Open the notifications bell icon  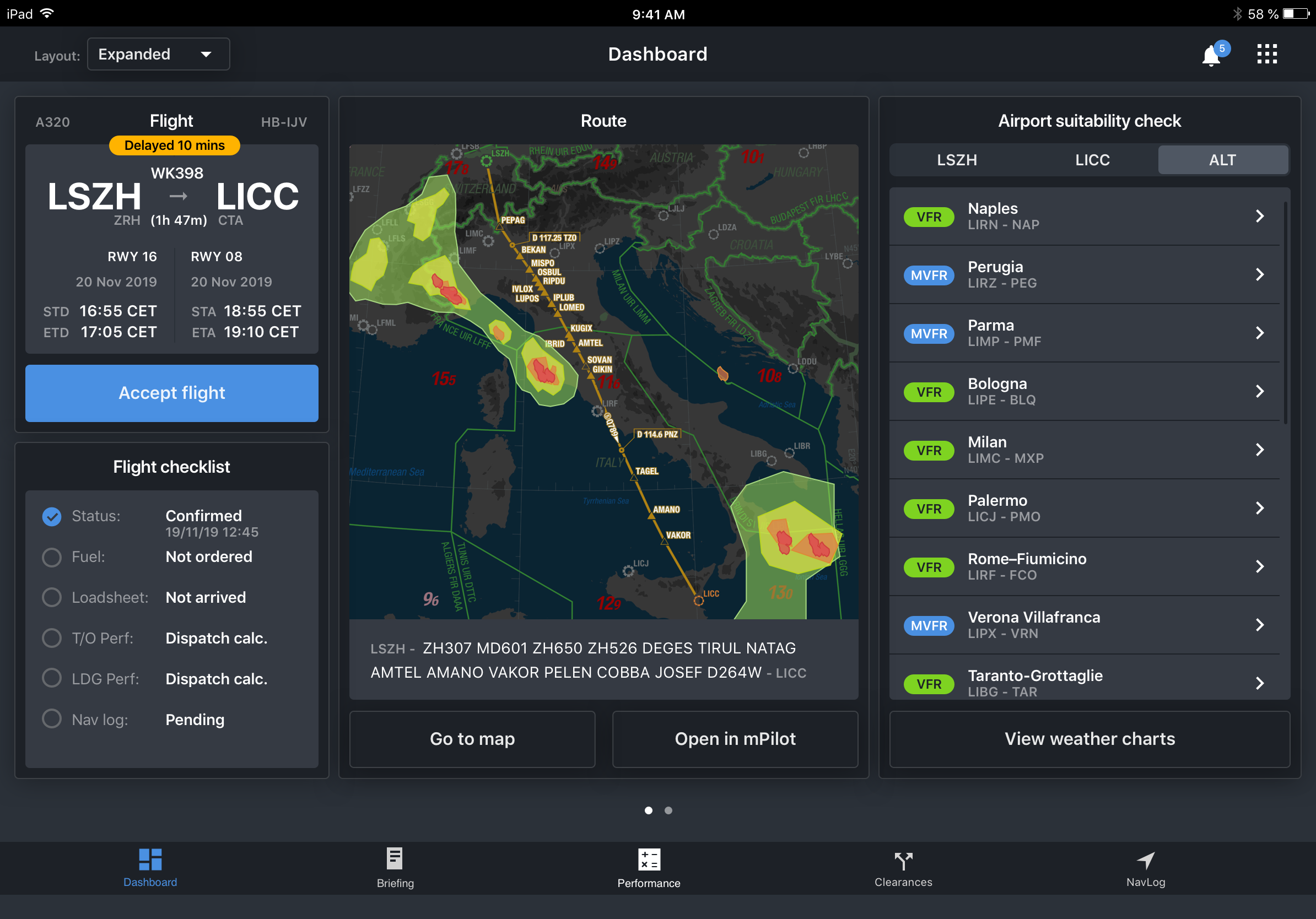[1211, 56]
